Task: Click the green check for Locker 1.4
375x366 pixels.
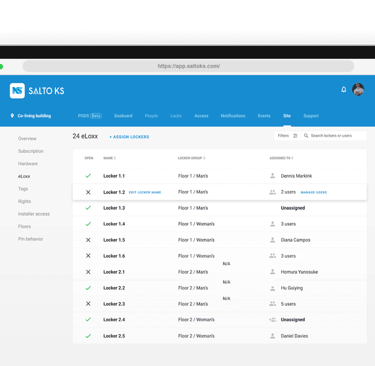Action: tap(88, 224)
